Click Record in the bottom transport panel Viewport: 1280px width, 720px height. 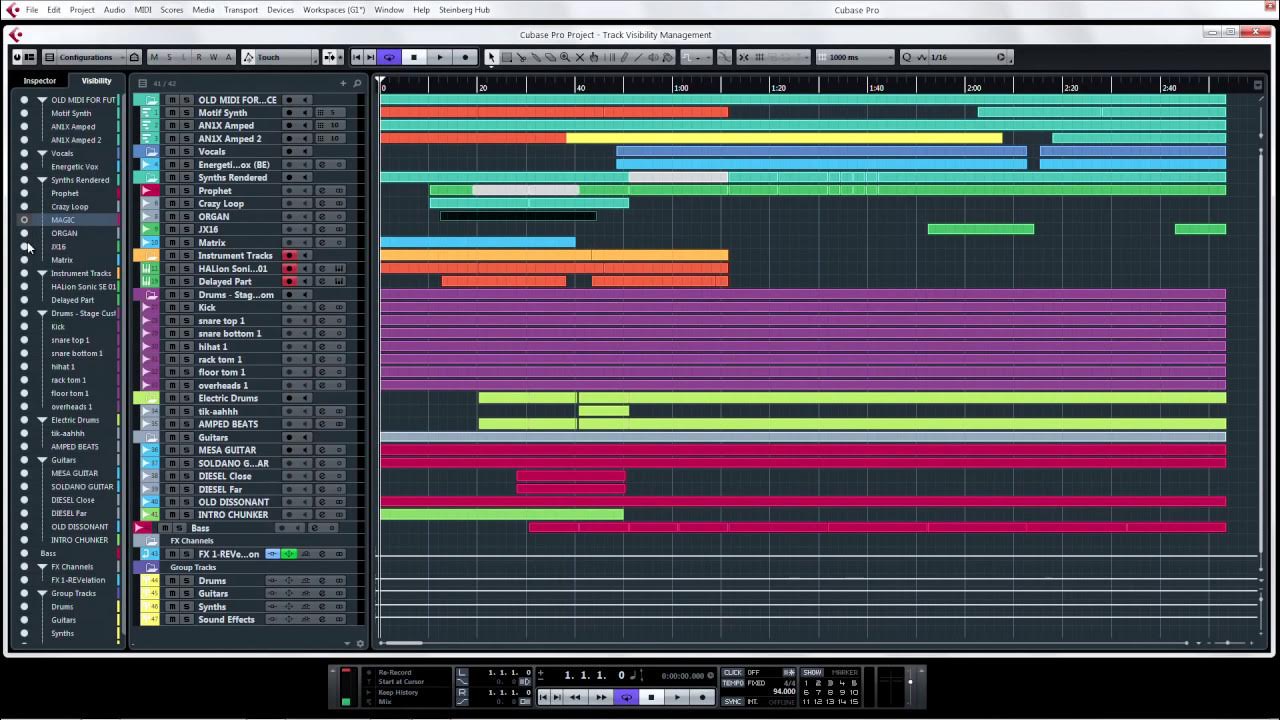point(702,697)
